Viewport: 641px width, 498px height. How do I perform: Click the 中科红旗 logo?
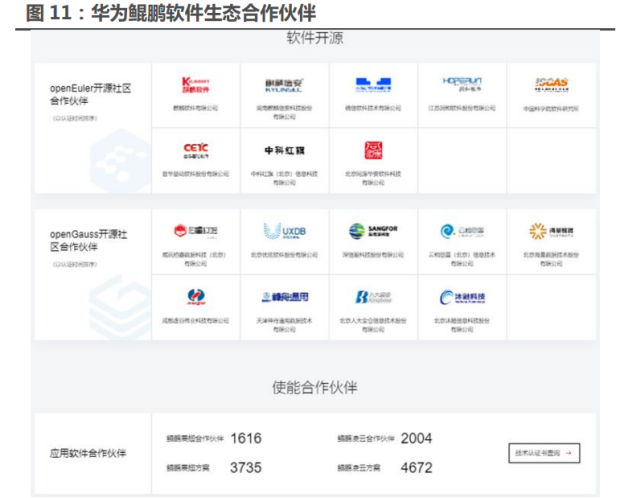(x=284, y=150)
